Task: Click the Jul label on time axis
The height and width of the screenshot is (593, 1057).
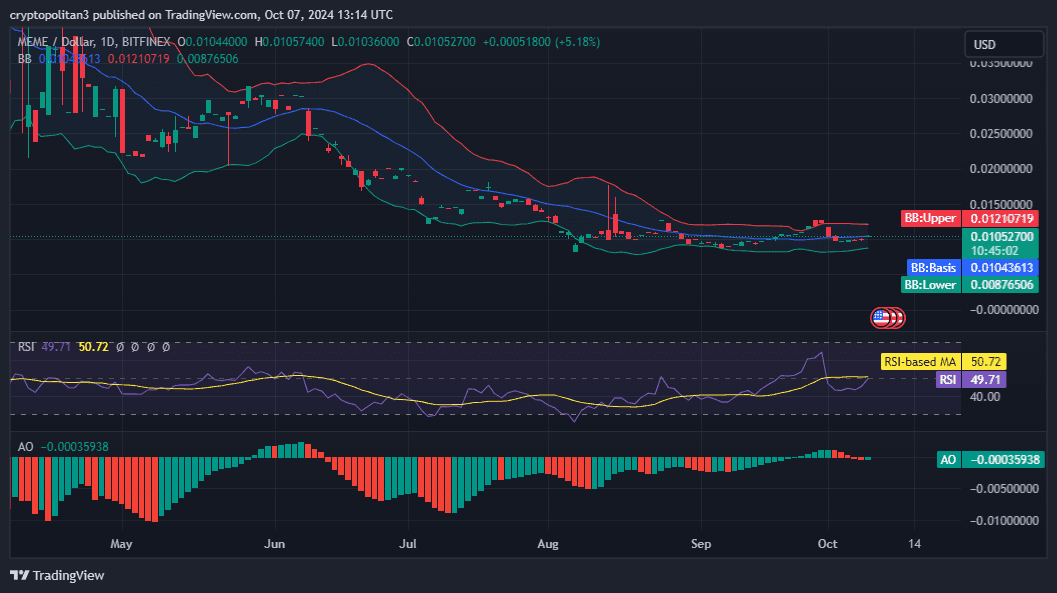Action: [407, 544]
